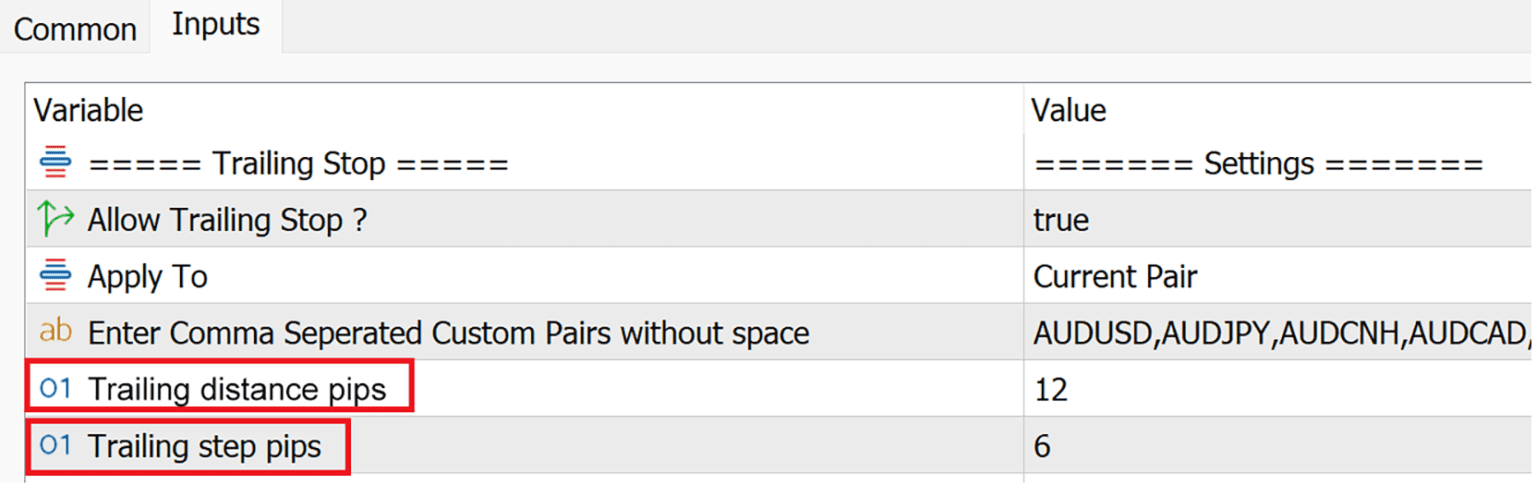Click the '======= Settings =======' value cell

pyautogui.click(x=1257, y=163)
